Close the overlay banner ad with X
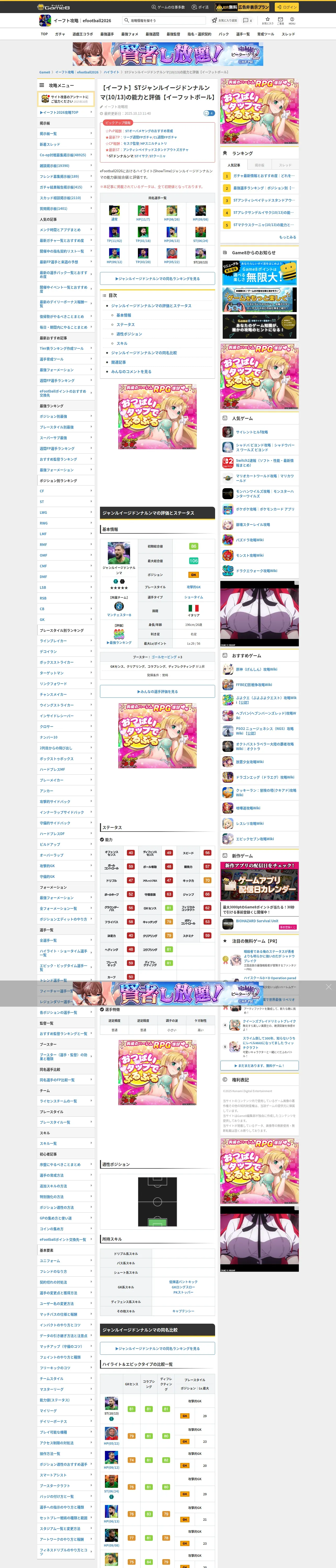Screen dimensions: 336x1568 click(329, 987)
